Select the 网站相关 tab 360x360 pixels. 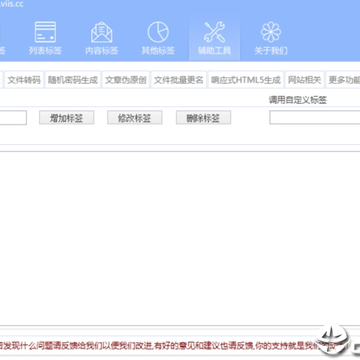pyautogui.click(x=304, y=80)
